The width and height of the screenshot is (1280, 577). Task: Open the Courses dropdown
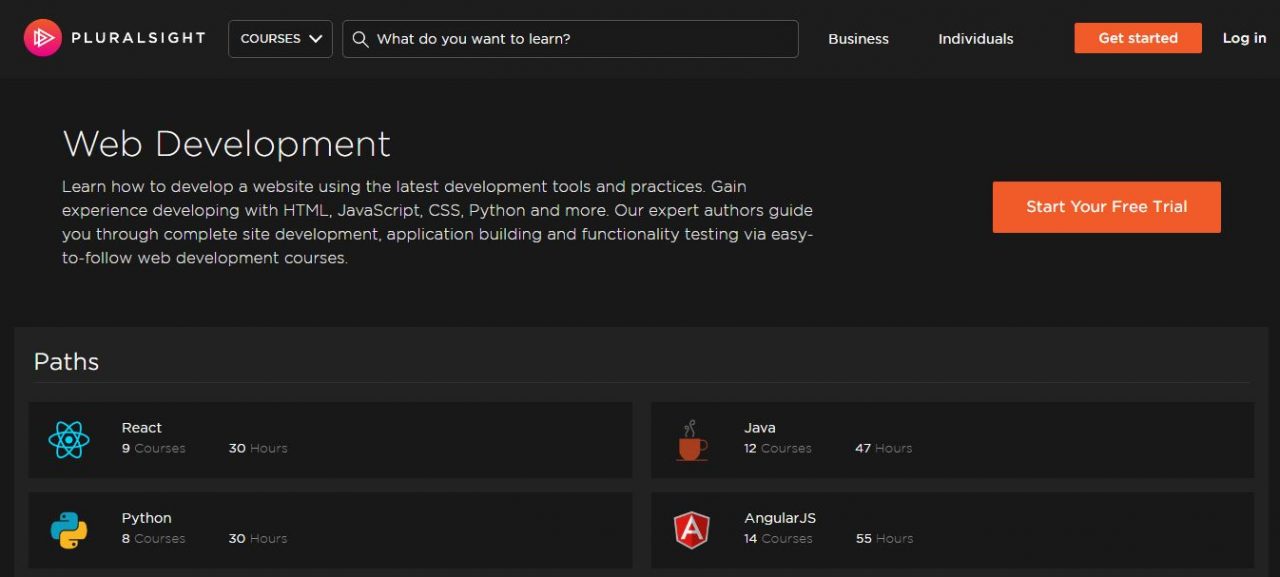click(x=280, y=39)
